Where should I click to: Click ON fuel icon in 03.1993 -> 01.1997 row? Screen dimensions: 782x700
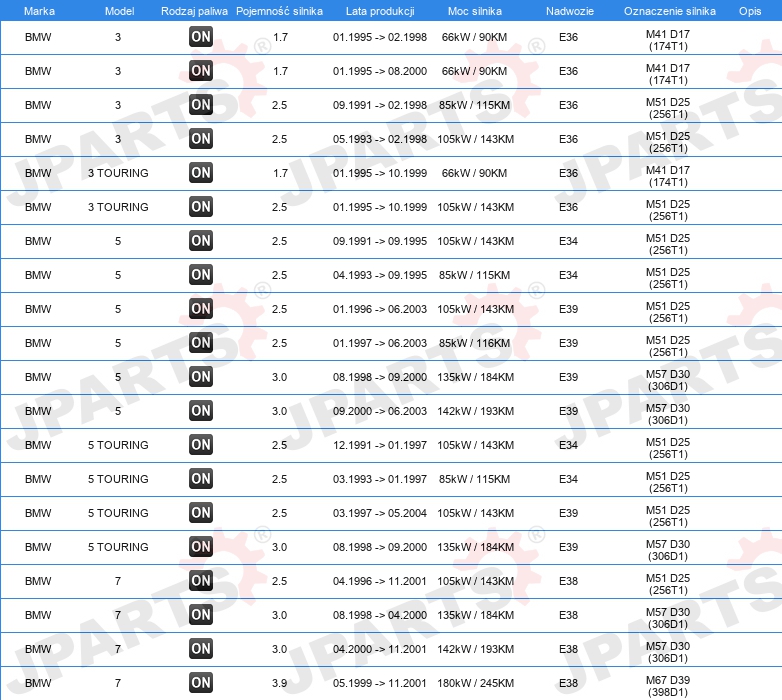(201, 479)
